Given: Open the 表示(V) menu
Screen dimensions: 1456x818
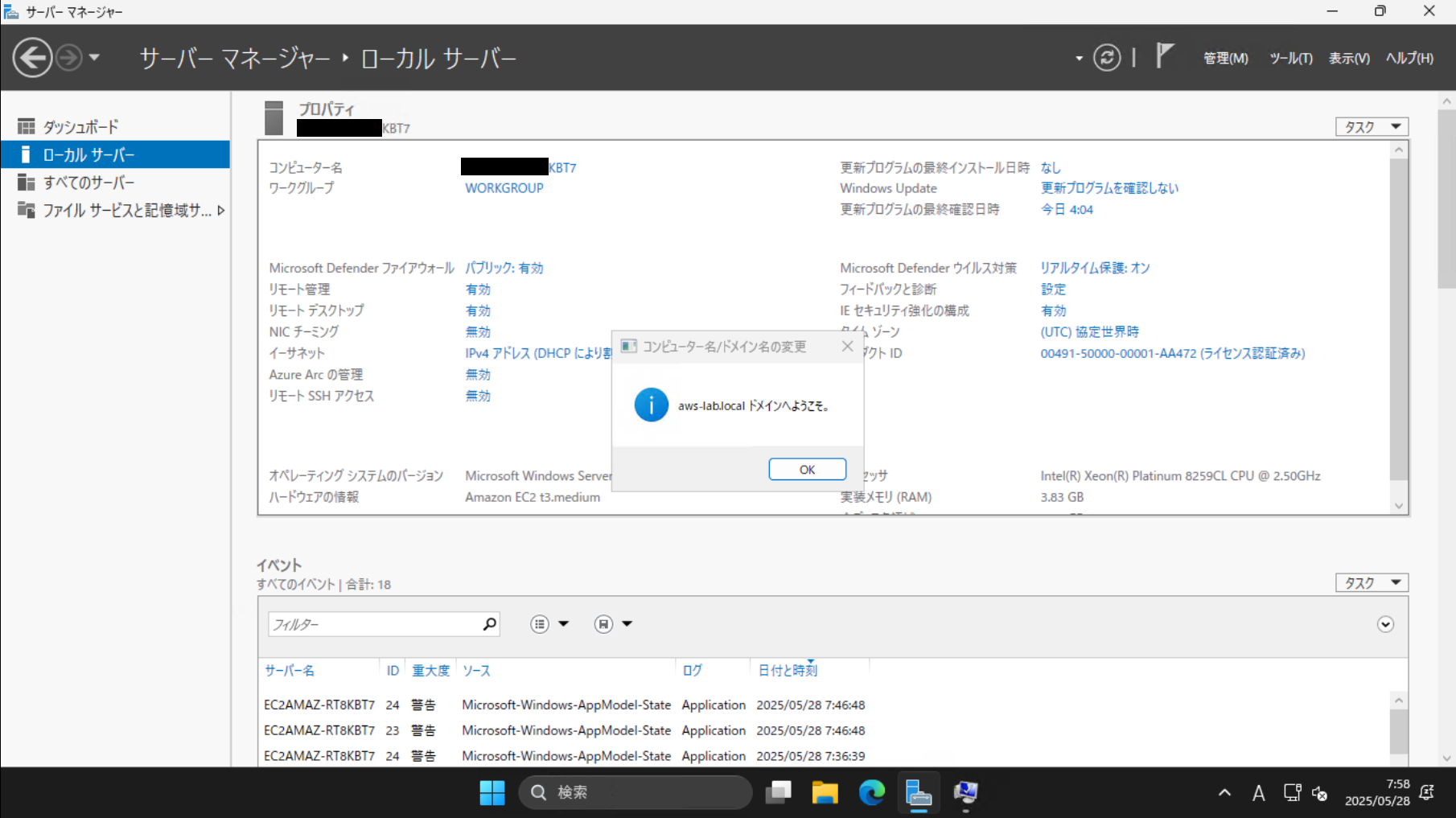Looking at the screenshot, I should 1349,58.
